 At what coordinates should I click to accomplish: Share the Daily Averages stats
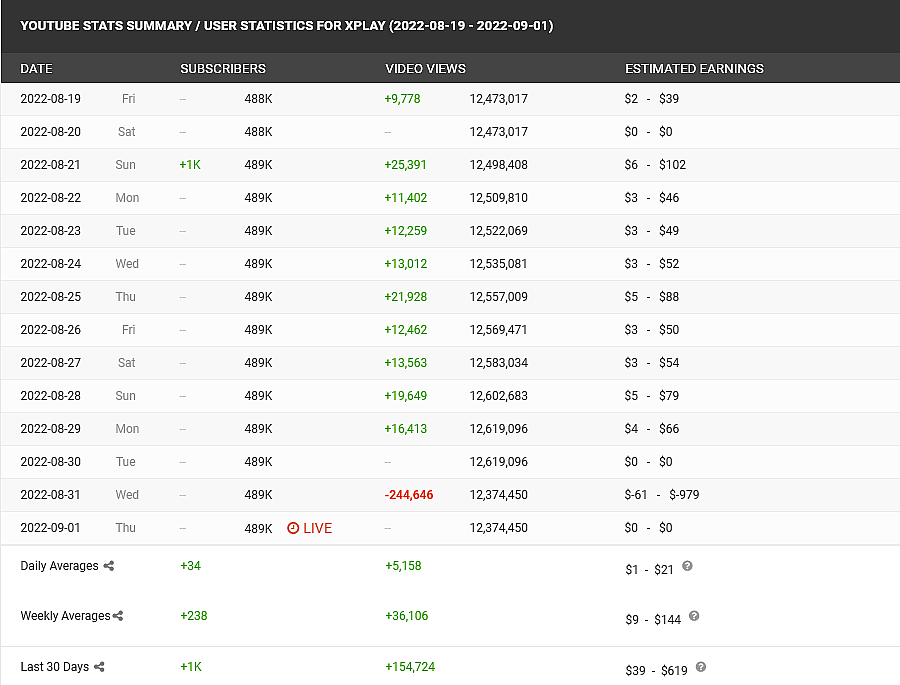click(x=109, y=566)
